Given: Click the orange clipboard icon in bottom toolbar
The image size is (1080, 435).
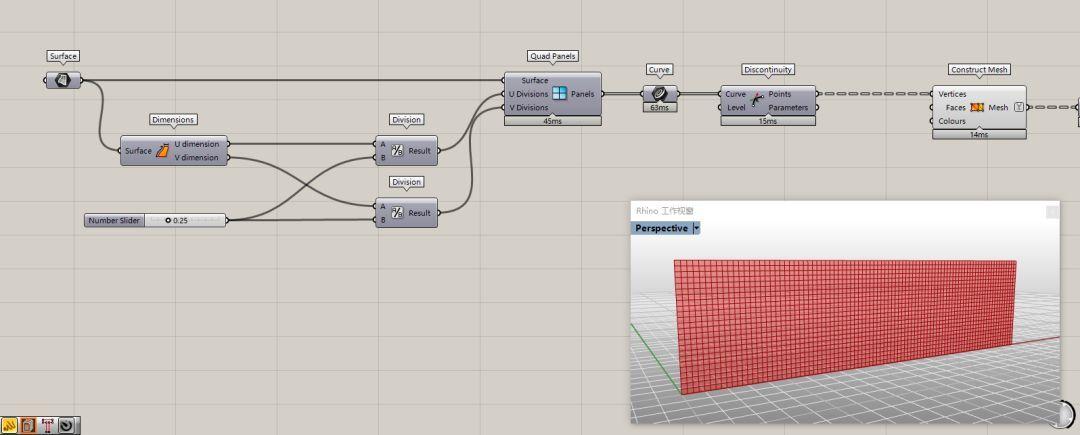Looking at the screenshot, I should pyautogui.click(x=28, y=425).
